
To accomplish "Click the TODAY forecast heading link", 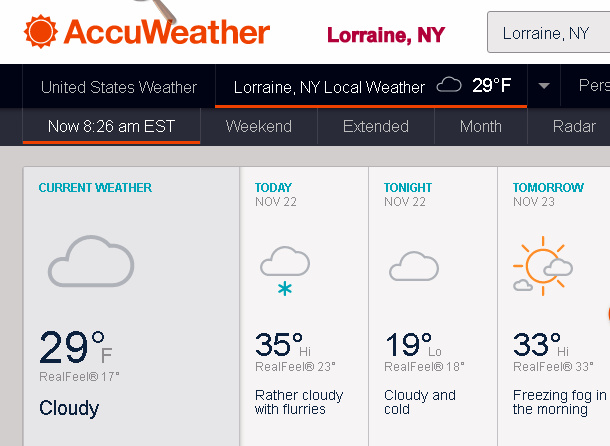I will tap(273, 187).
